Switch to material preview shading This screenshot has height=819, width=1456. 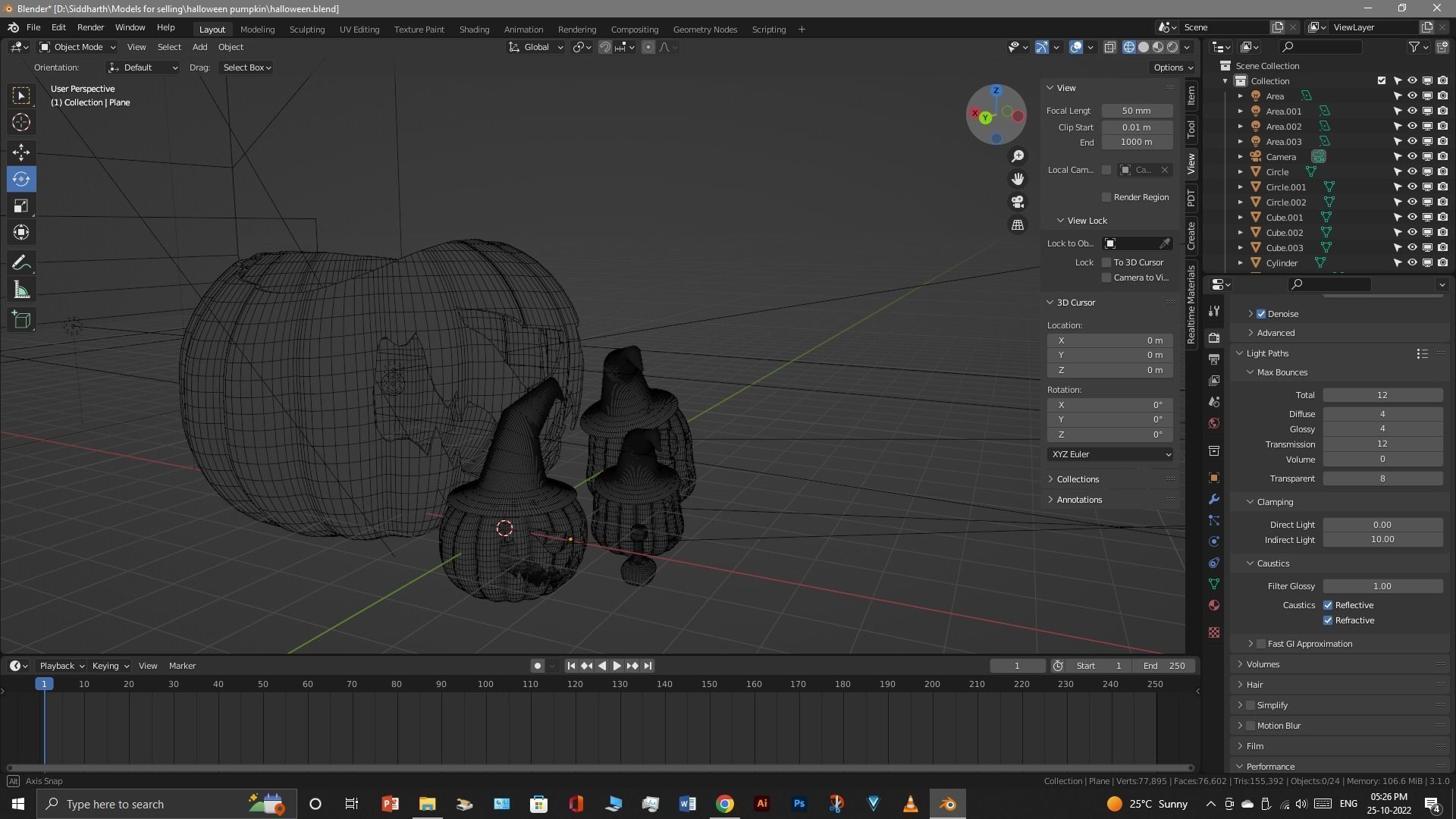pyautogui.click(x=1158, y=47)
